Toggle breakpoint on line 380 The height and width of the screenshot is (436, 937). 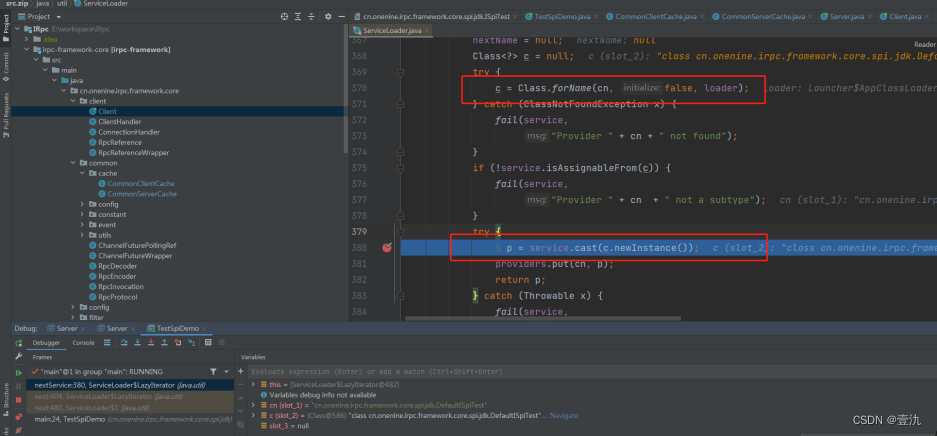(387, 248)
